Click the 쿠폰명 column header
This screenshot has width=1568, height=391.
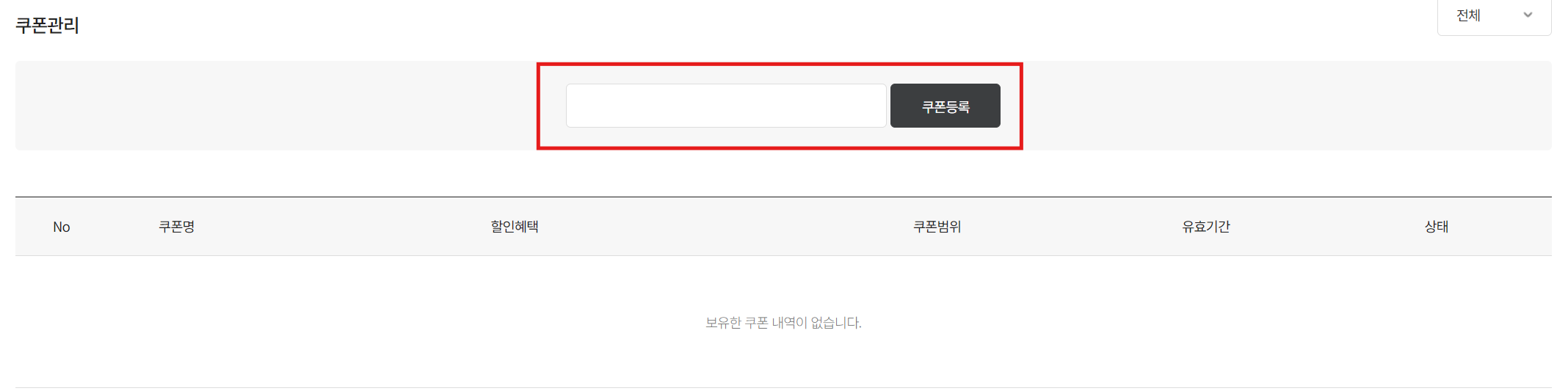[177, 227]
